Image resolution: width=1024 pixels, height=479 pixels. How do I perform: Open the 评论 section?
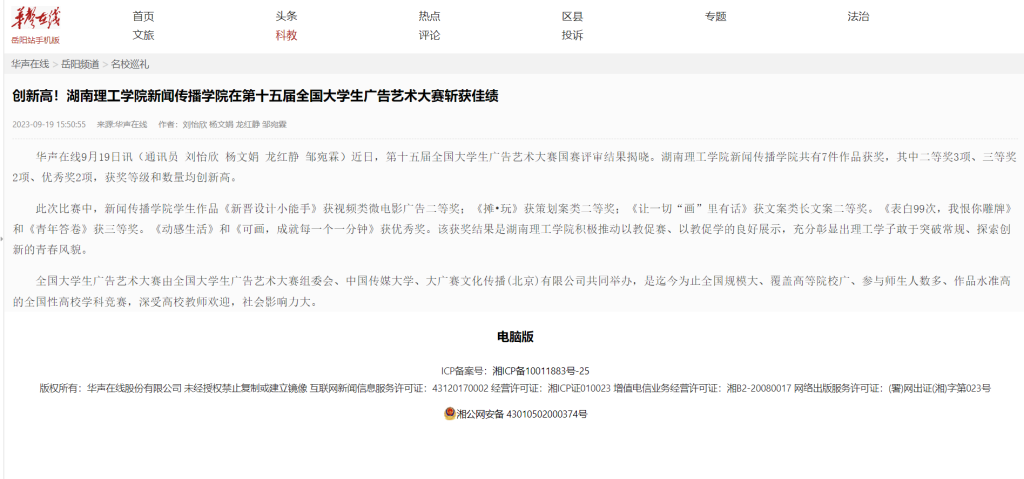429,35
